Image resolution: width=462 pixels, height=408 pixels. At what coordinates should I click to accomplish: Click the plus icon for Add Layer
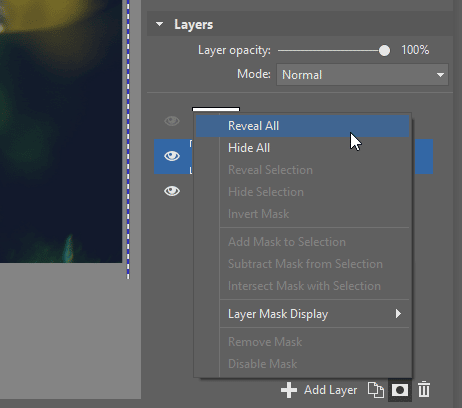(x=289, y=390)
